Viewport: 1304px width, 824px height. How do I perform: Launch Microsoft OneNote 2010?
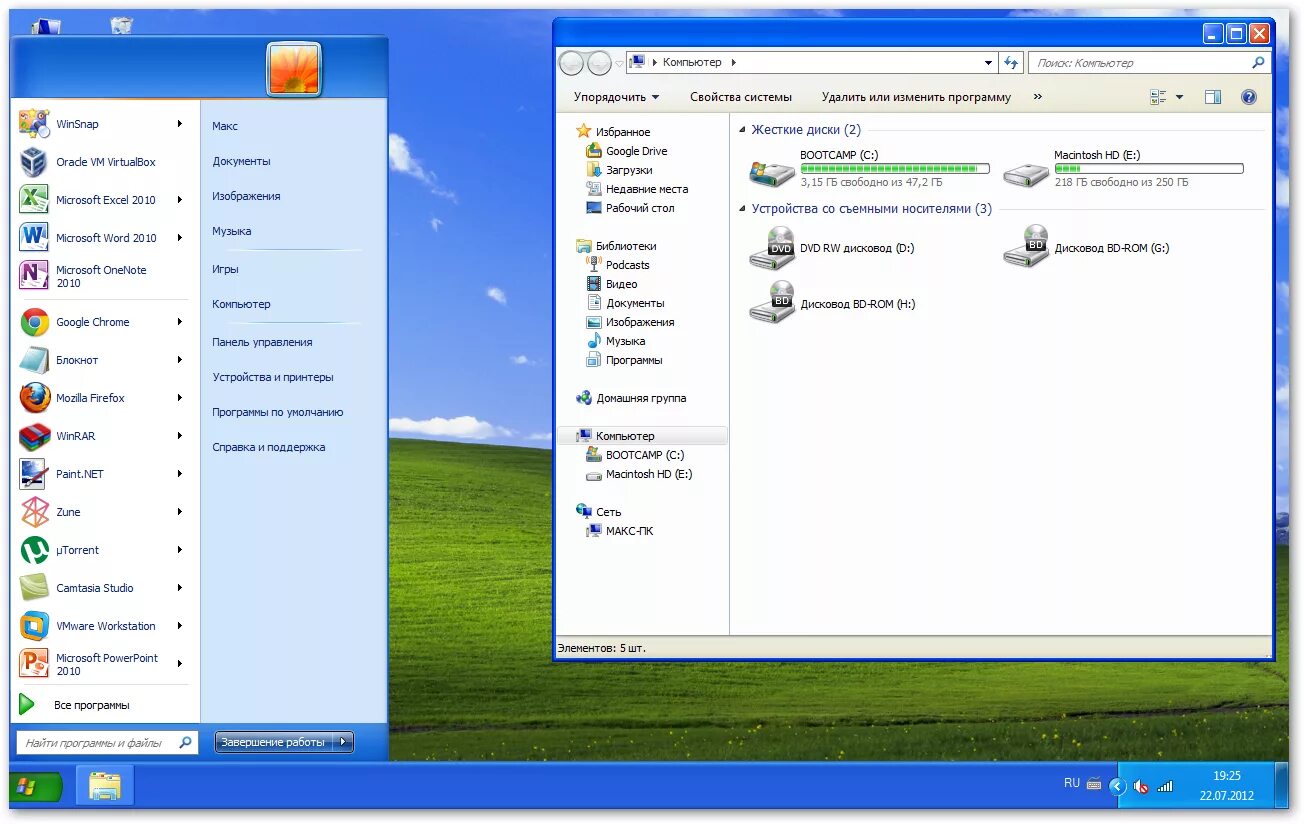(100, 276)
